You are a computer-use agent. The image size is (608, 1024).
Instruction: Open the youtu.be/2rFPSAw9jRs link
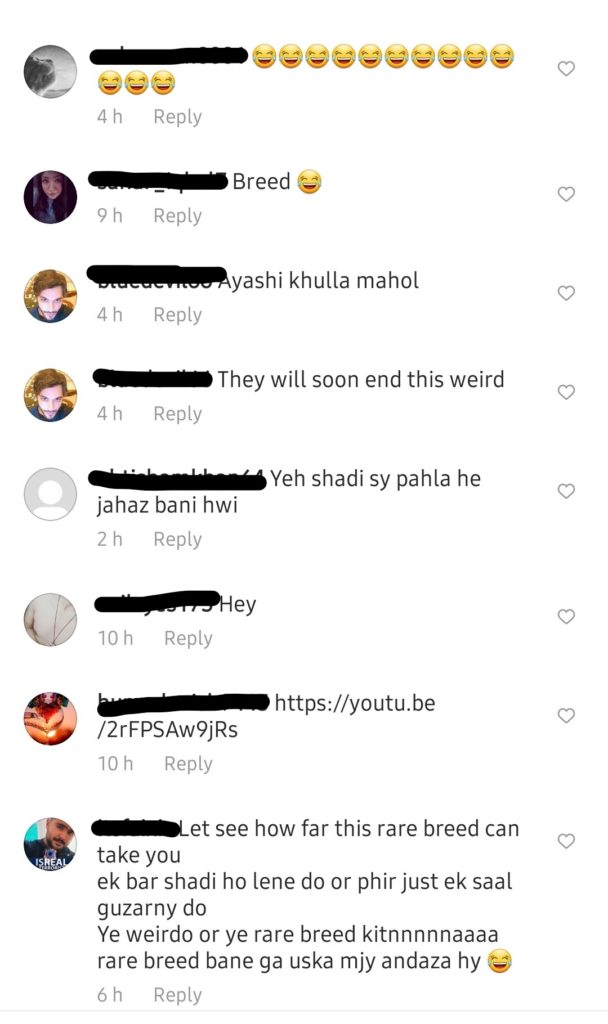pos(266,716)
